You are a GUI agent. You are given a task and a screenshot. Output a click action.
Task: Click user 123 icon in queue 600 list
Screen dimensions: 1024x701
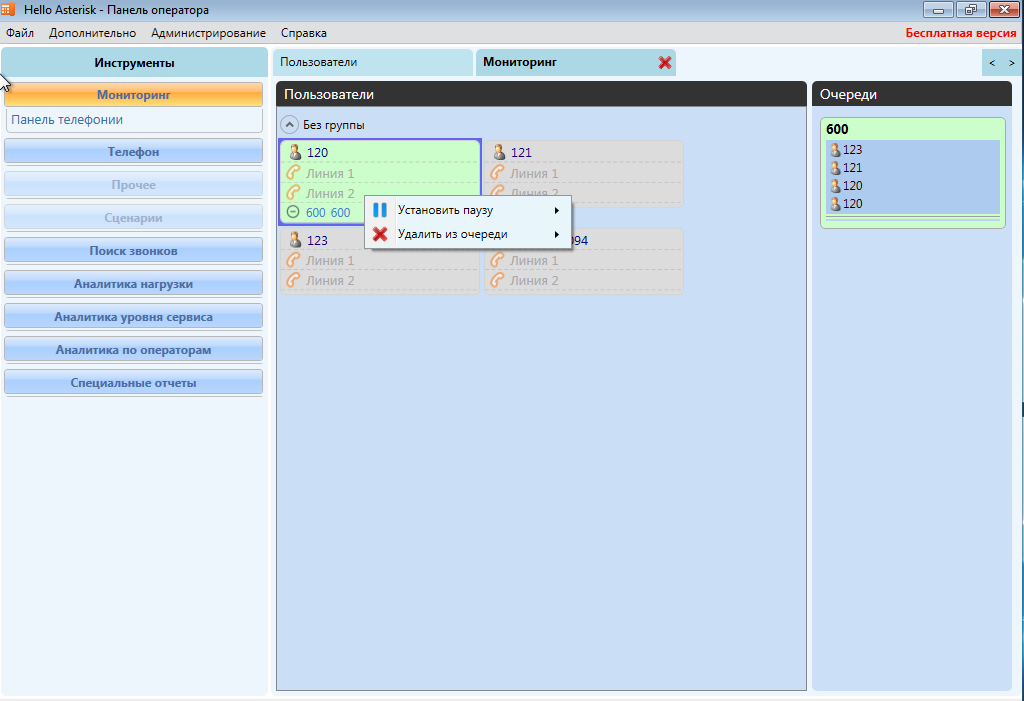(835, 150)
